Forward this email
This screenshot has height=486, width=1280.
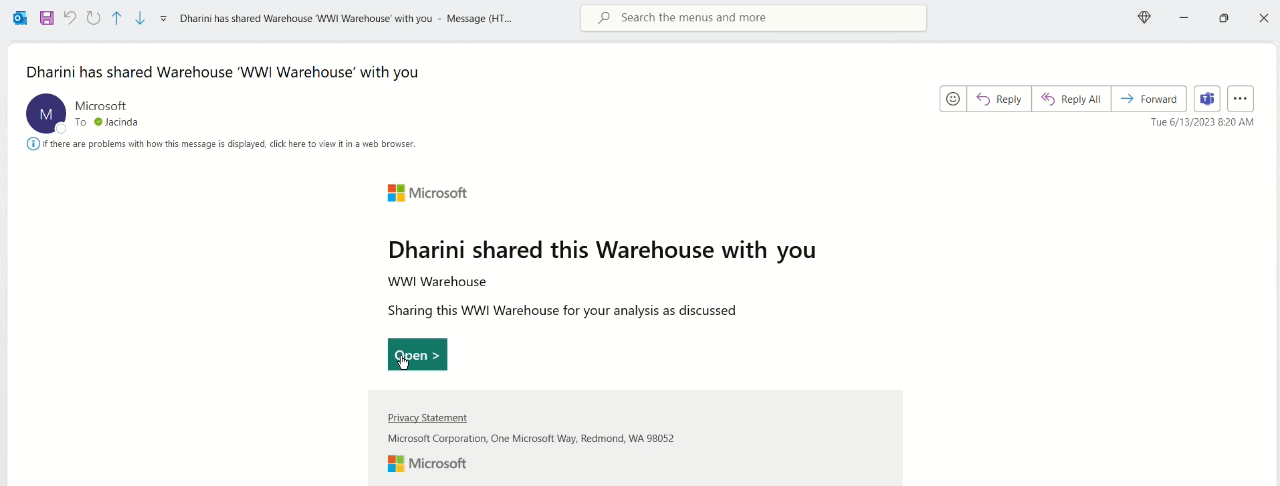[1148, 99]
